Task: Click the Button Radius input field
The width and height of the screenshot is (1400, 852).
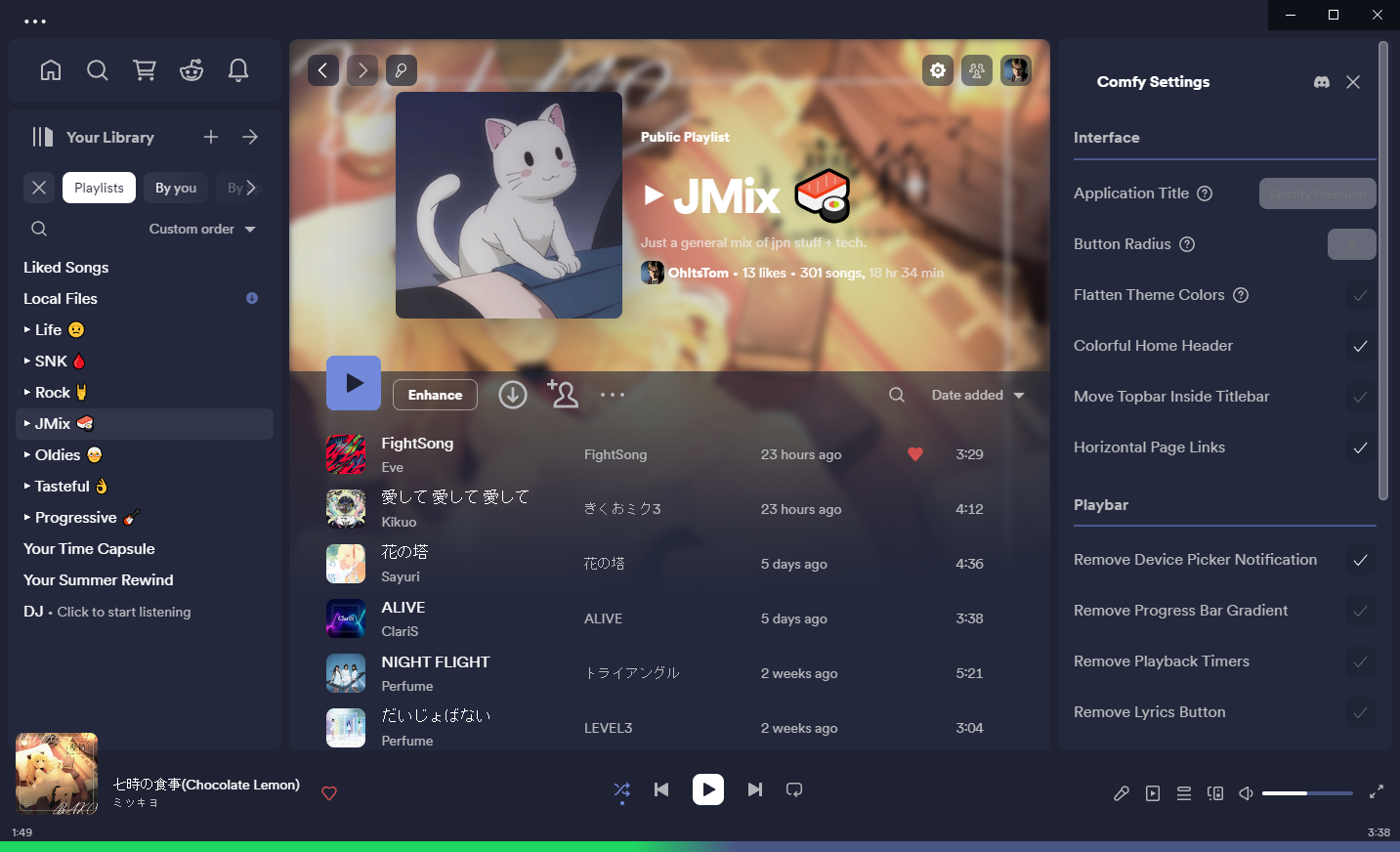Action: [x=1352, y=244]
